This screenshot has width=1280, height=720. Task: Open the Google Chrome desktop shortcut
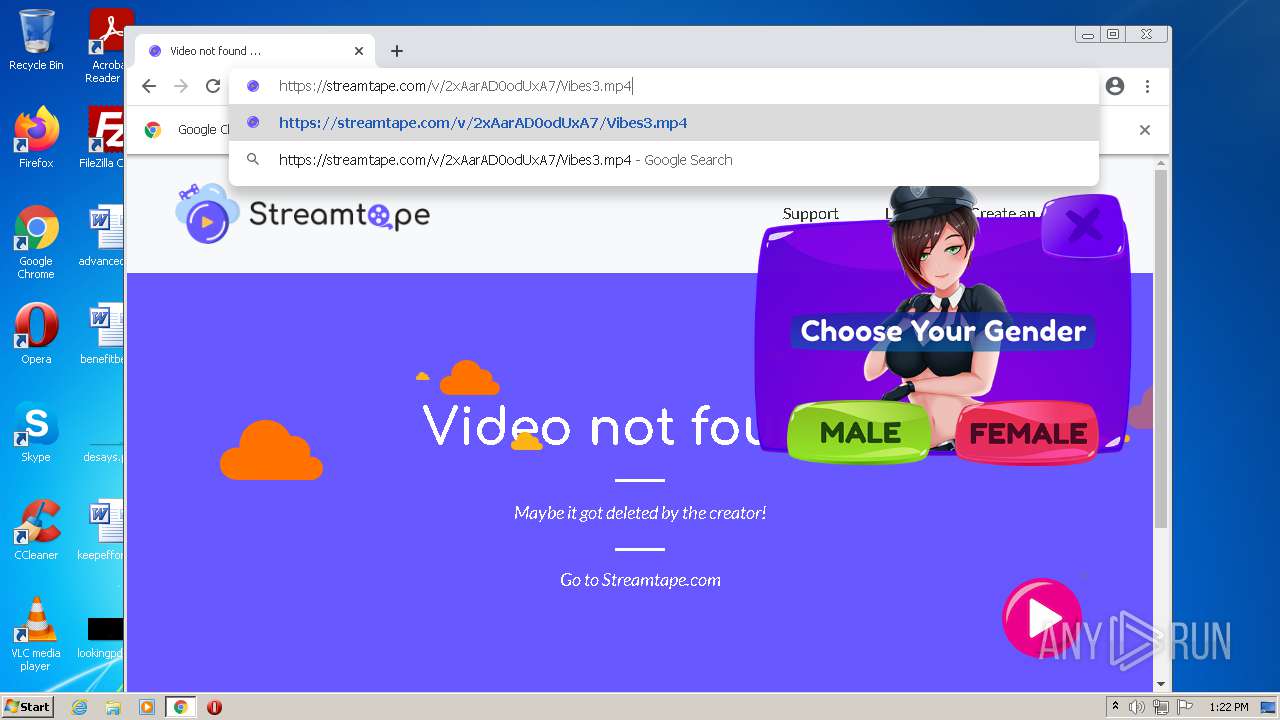(x=36, y=242)
